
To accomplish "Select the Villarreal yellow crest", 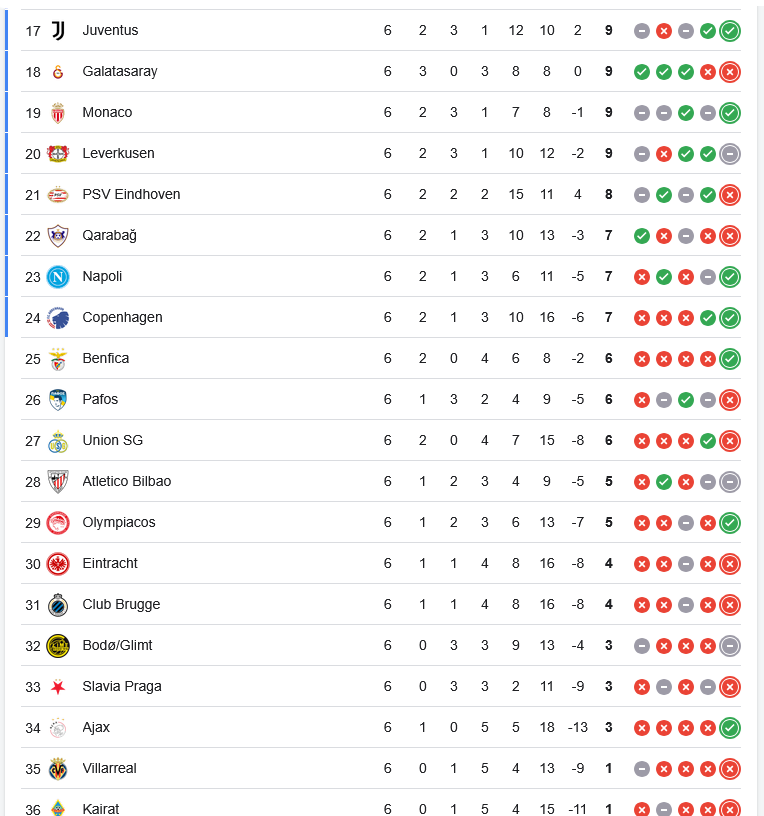I will (58, 769).
